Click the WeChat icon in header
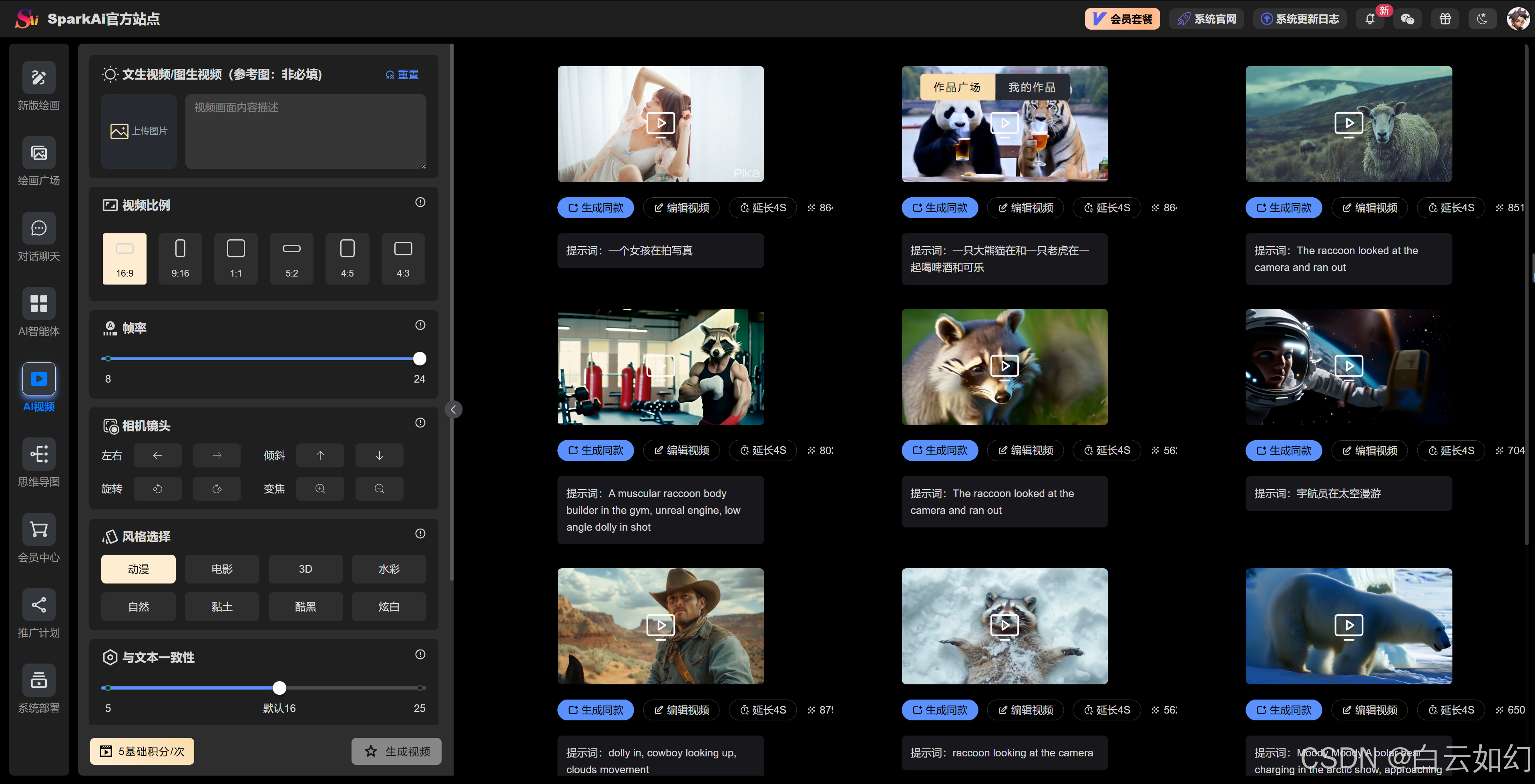1535x784 pixels. (1407, 19)
